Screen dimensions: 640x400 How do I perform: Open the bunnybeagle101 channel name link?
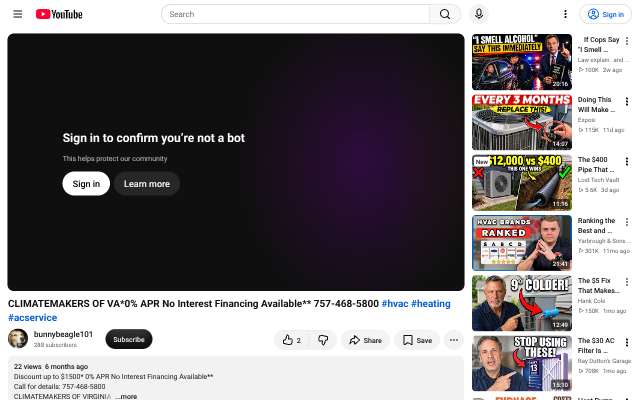[63, 334]
